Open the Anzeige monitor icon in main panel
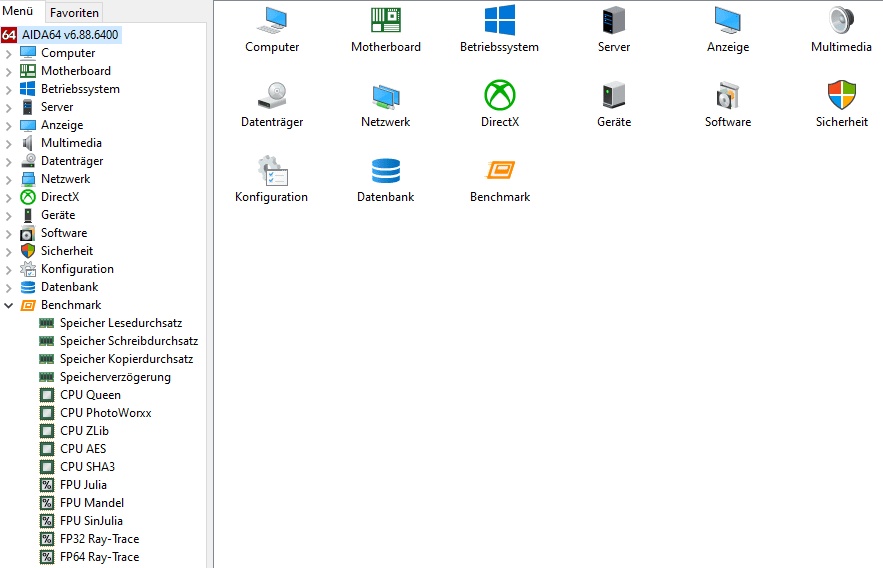Screen dimensions: 883x568 point(728,20)
